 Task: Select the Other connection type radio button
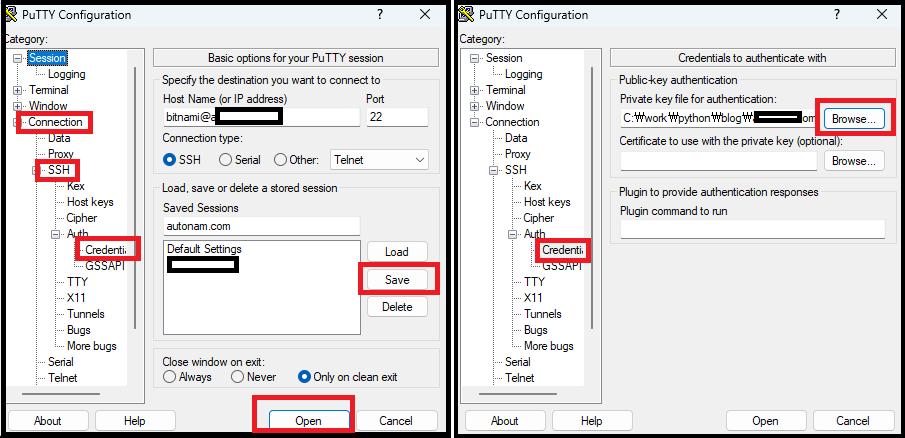[281, 160]
